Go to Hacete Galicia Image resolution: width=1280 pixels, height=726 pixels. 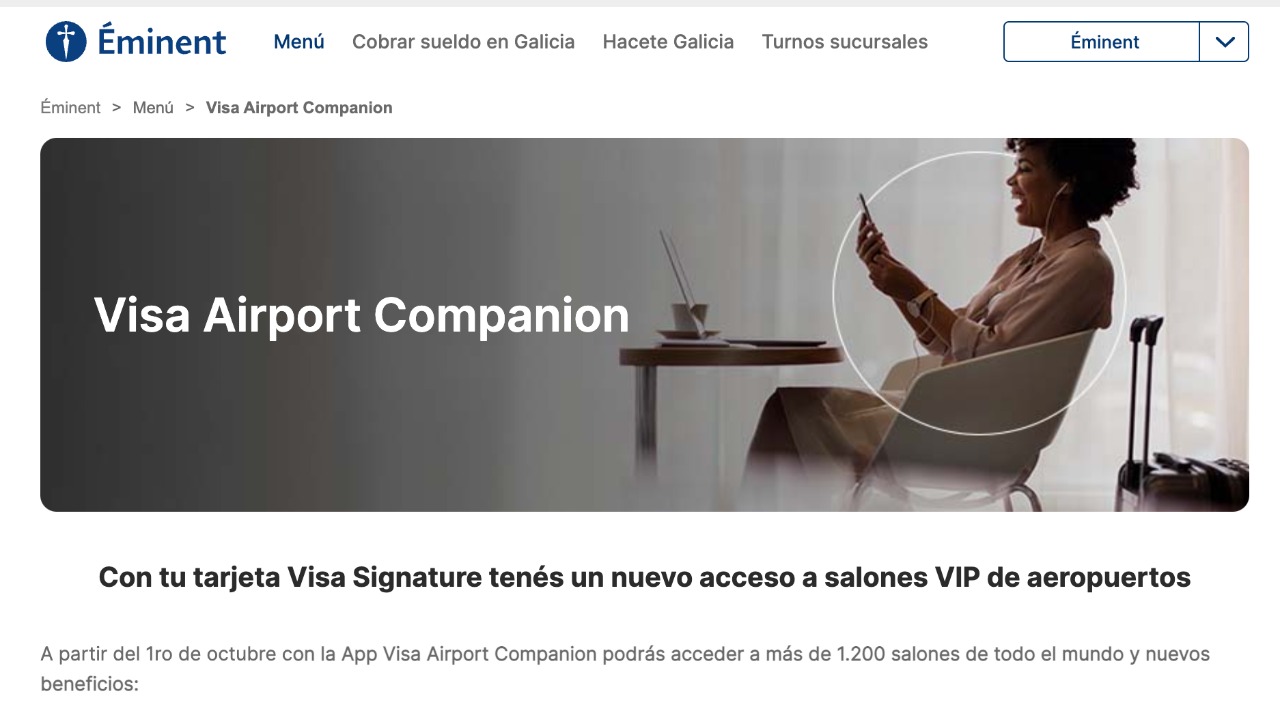[668, 42]
